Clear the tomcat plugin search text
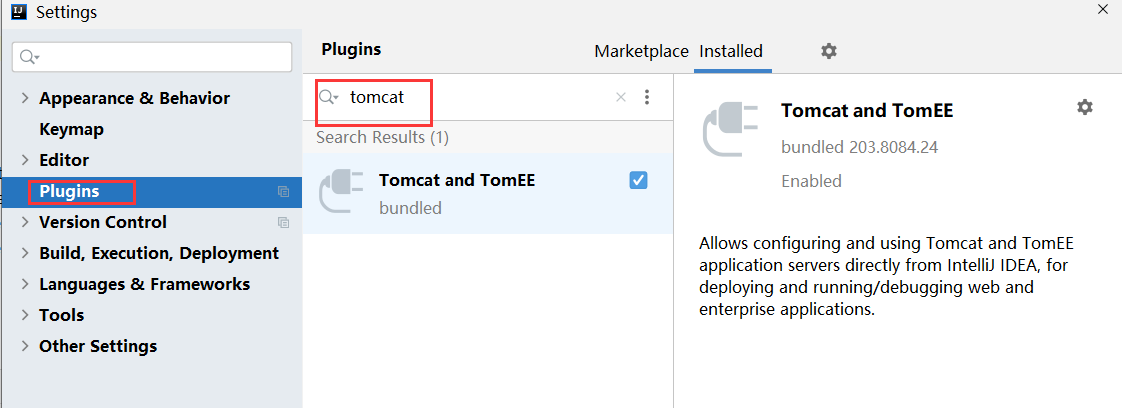1122x408 pixels. pos(620,97)
